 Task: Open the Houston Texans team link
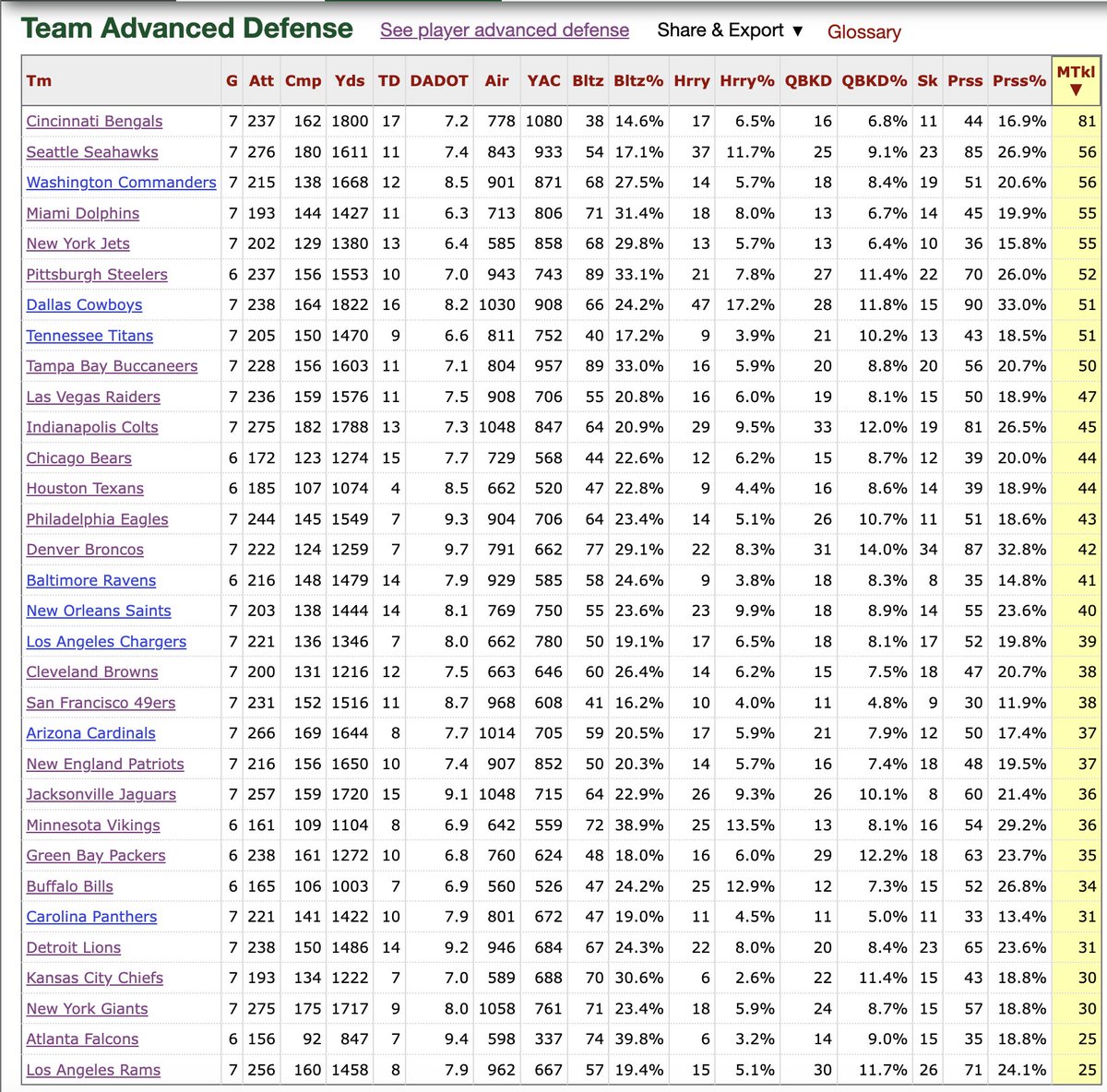click(x=85, y=488)
